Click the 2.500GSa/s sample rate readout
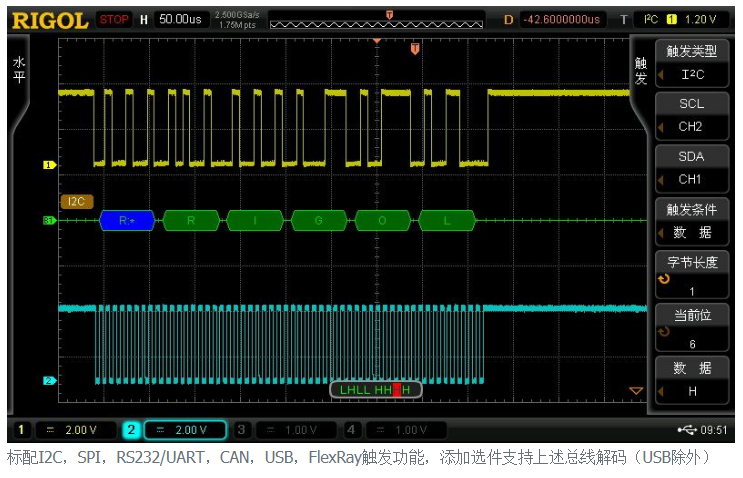 click(x=237, y=15)
